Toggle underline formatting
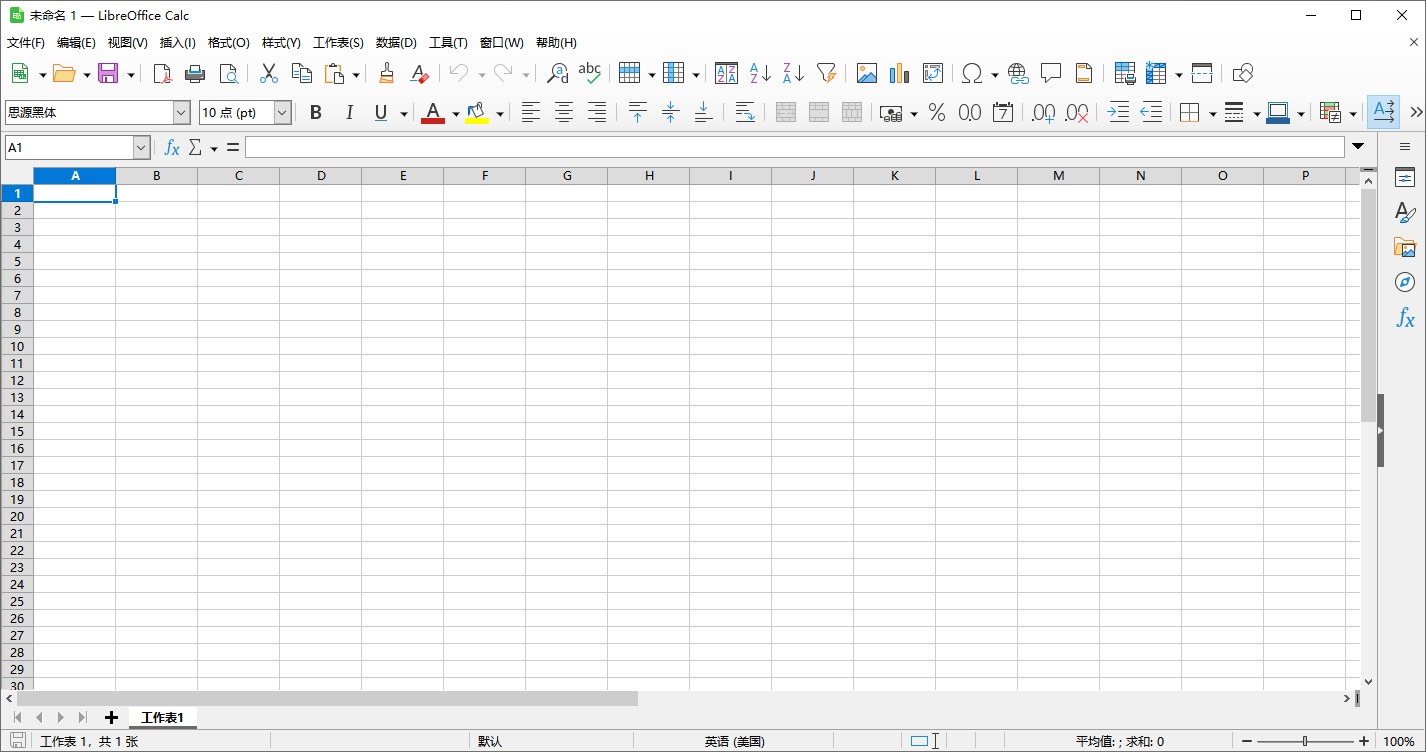The image size is (1426, 752). point(381,112)
